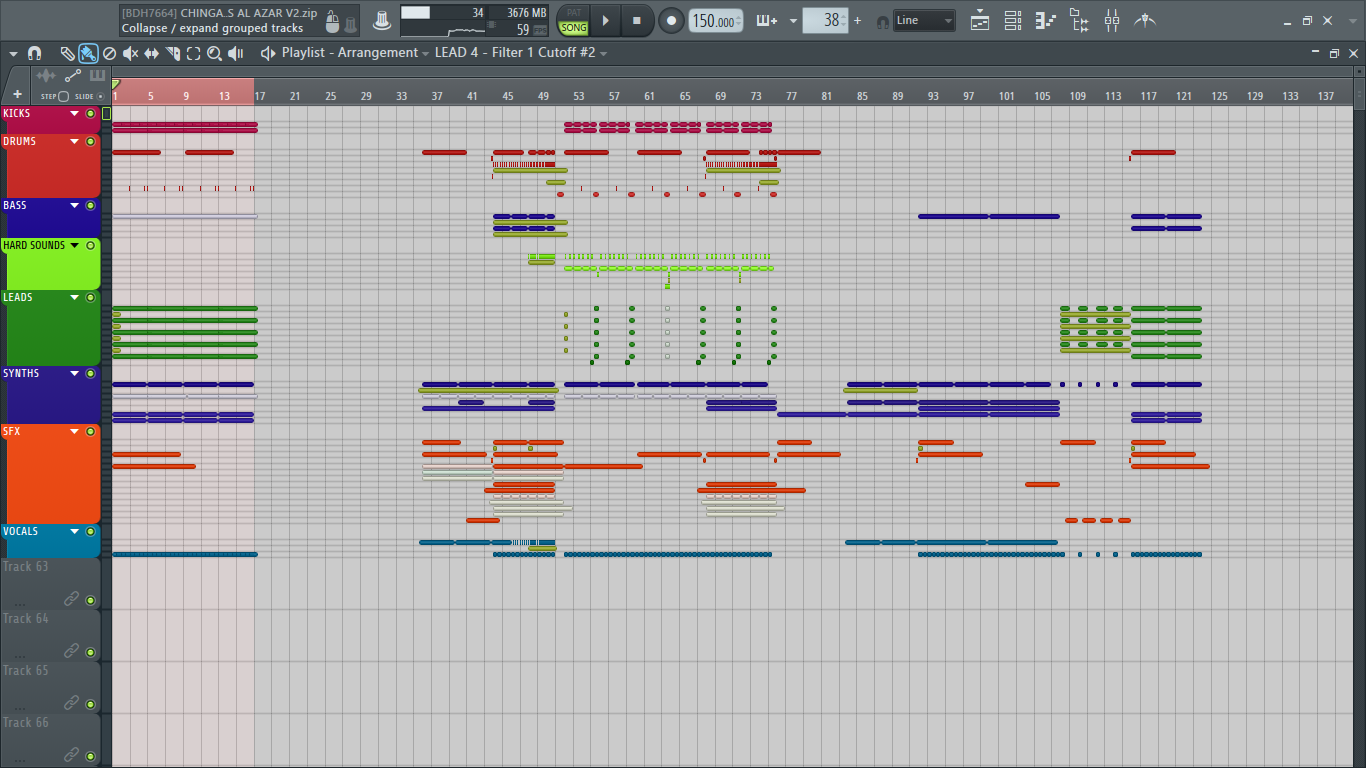Image resolution: width=1366 pixels, height=768 pixels.
Task: Click the speaker icon before Playlist title
Action: 268,53
